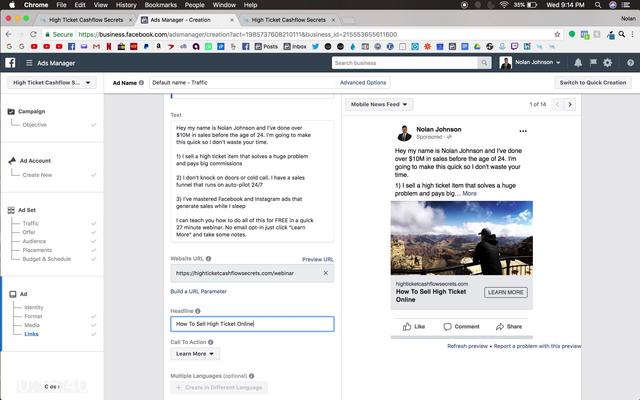
Task: Click the Grand Canyon ad image
Action: pyautogui.click(x=462, y=238)
